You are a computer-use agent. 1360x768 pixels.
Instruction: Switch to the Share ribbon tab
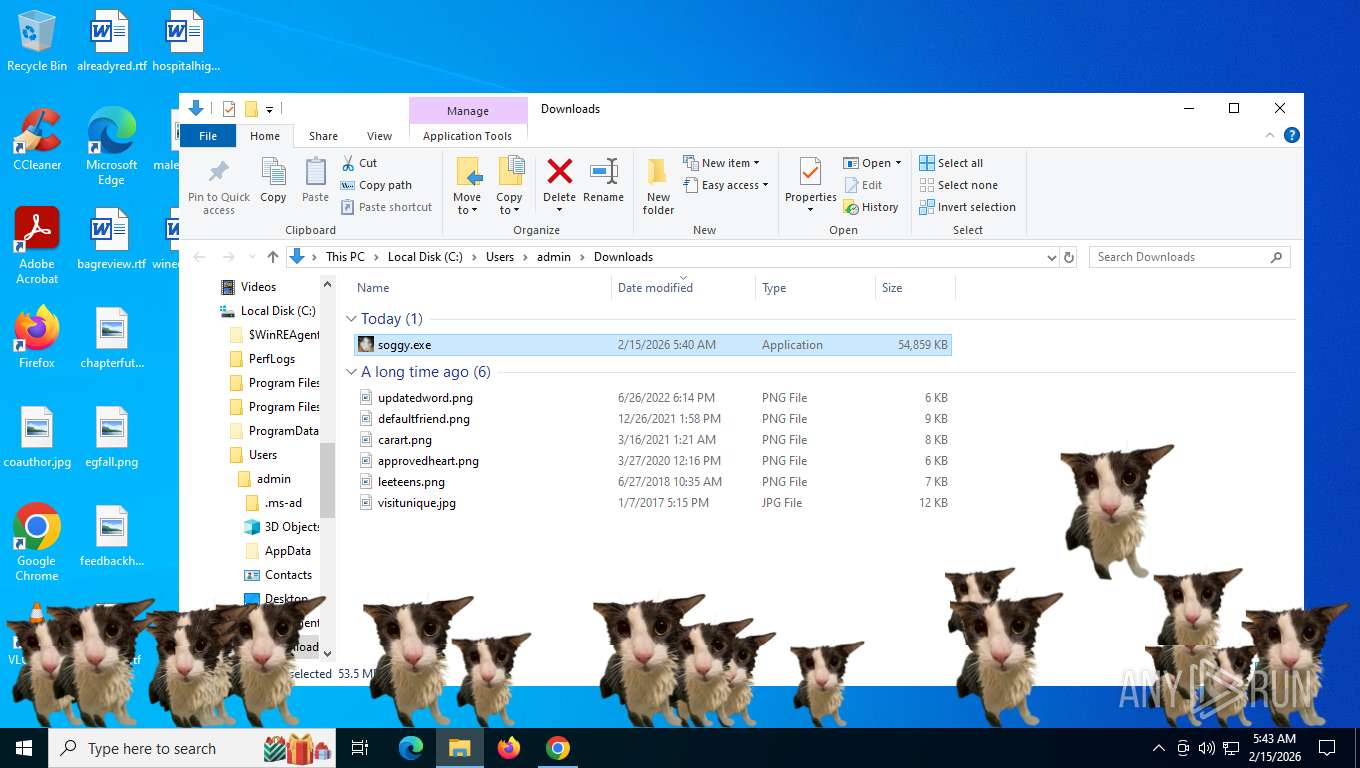tap(323, 136)
